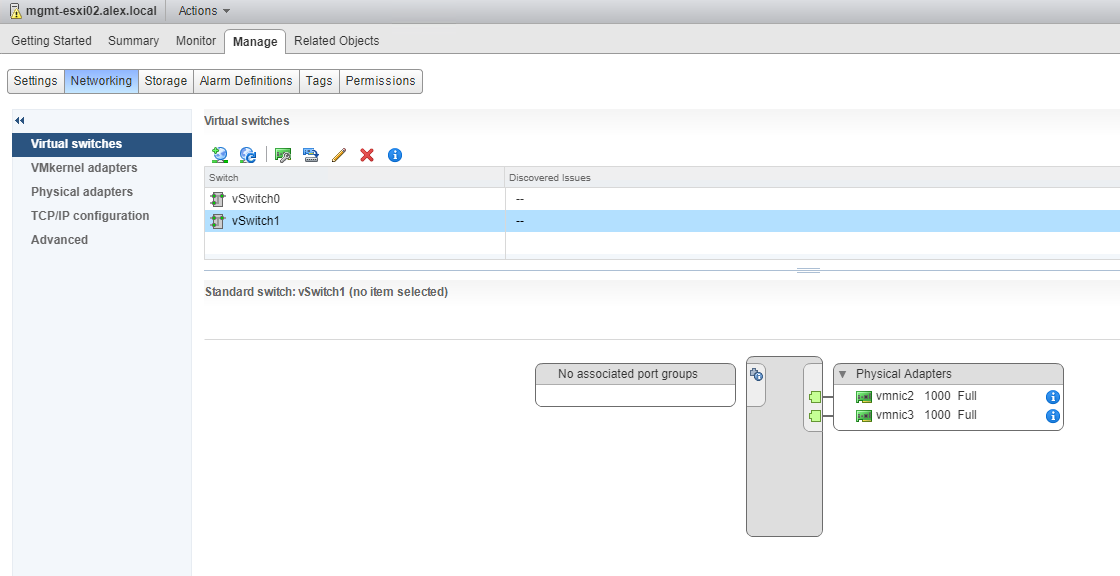Screen dimensions: 1120x576
Task: Collapse the left navigation pane
Action: 20,120
